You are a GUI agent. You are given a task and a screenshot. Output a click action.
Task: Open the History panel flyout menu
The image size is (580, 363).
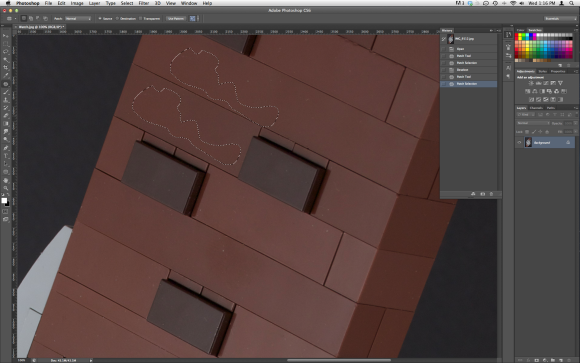click(x=498, y=31)
